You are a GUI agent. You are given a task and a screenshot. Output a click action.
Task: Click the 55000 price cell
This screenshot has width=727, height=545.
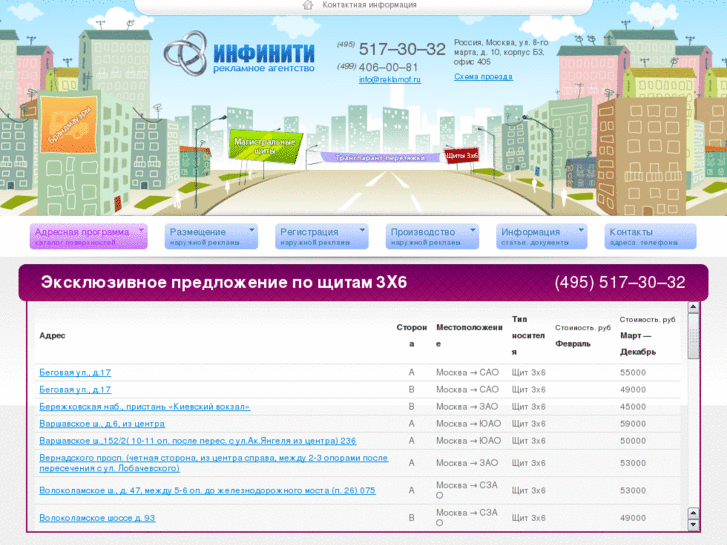(x=633, y=372)
